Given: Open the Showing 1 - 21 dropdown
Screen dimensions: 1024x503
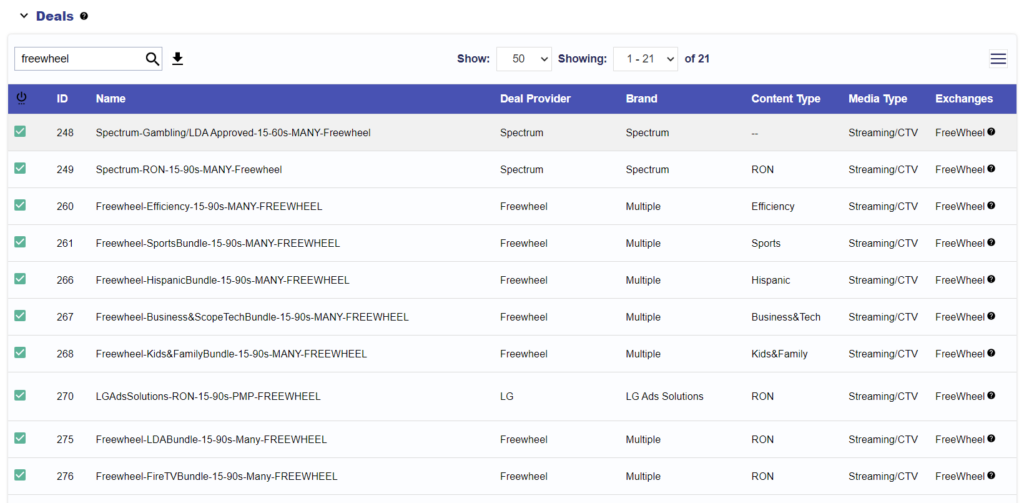Looking at the screenshot, I should [x=645, y=59].
